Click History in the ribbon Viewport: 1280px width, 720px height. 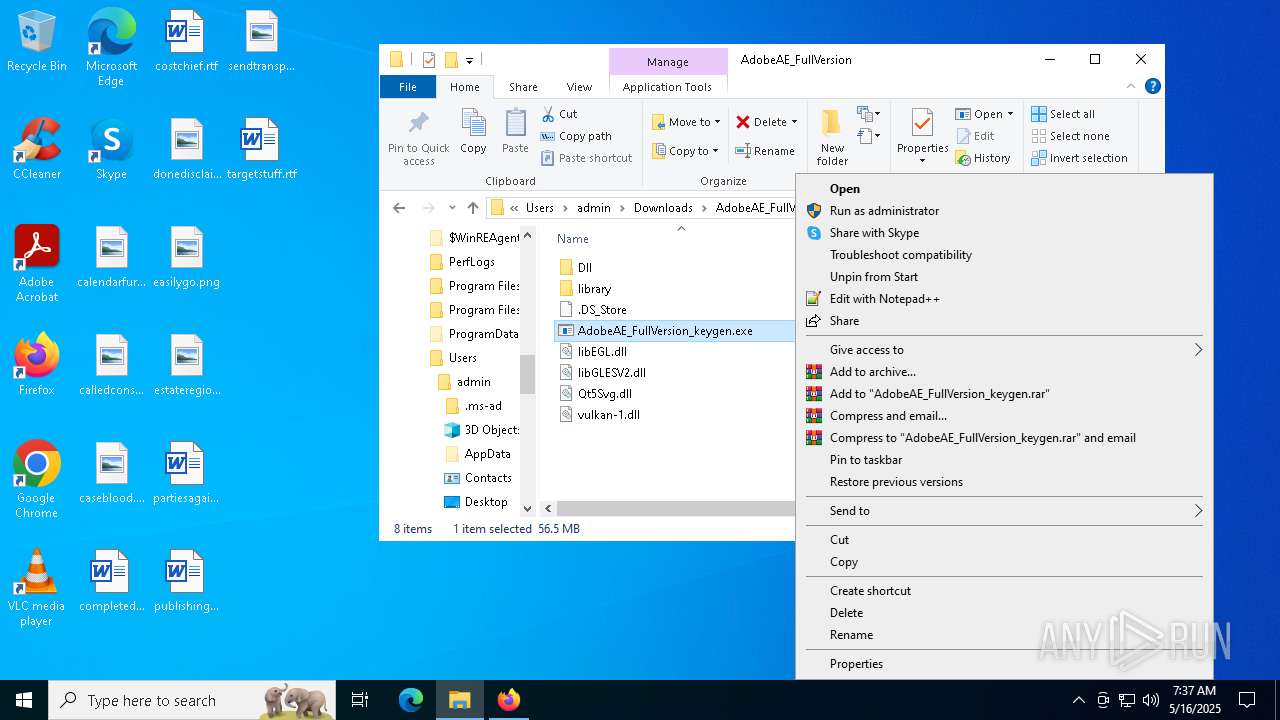983,158
